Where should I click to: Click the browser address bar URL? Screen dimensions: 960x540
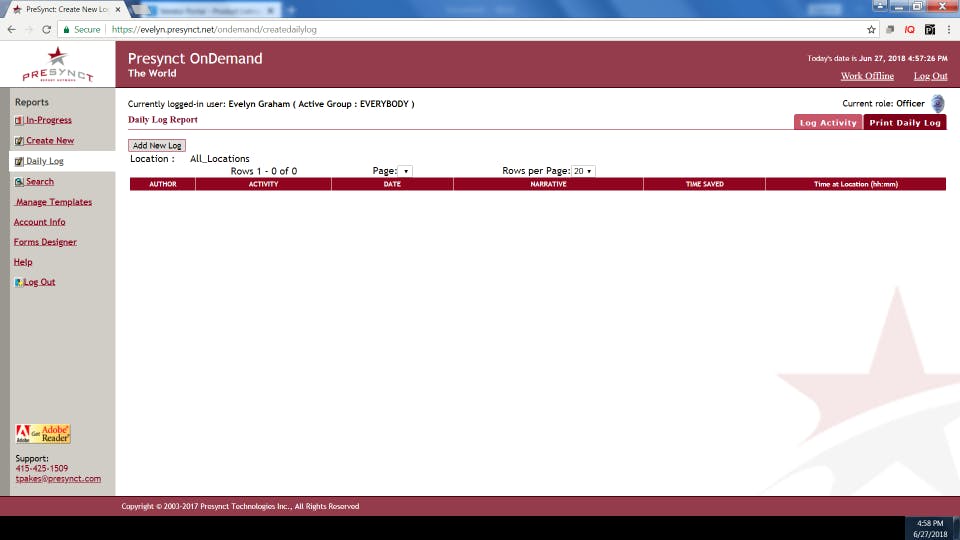[x=214, y=29]
